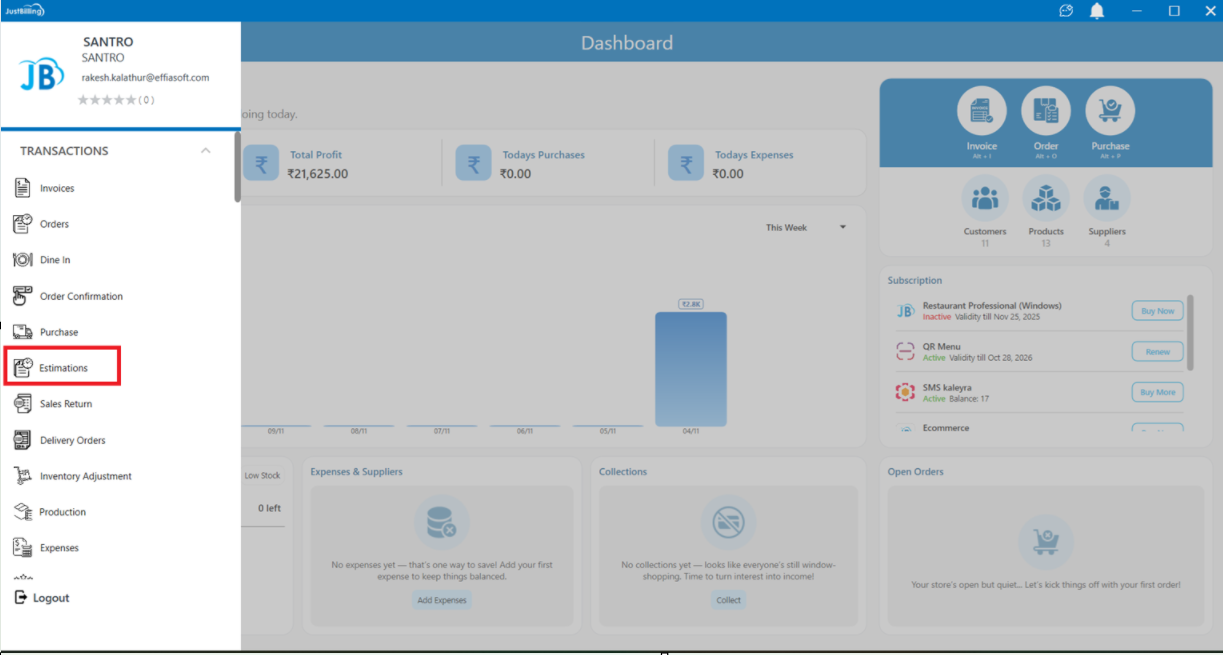
Task: Click the chat support icon in title bar
Action: click(x=1066, y=11)
